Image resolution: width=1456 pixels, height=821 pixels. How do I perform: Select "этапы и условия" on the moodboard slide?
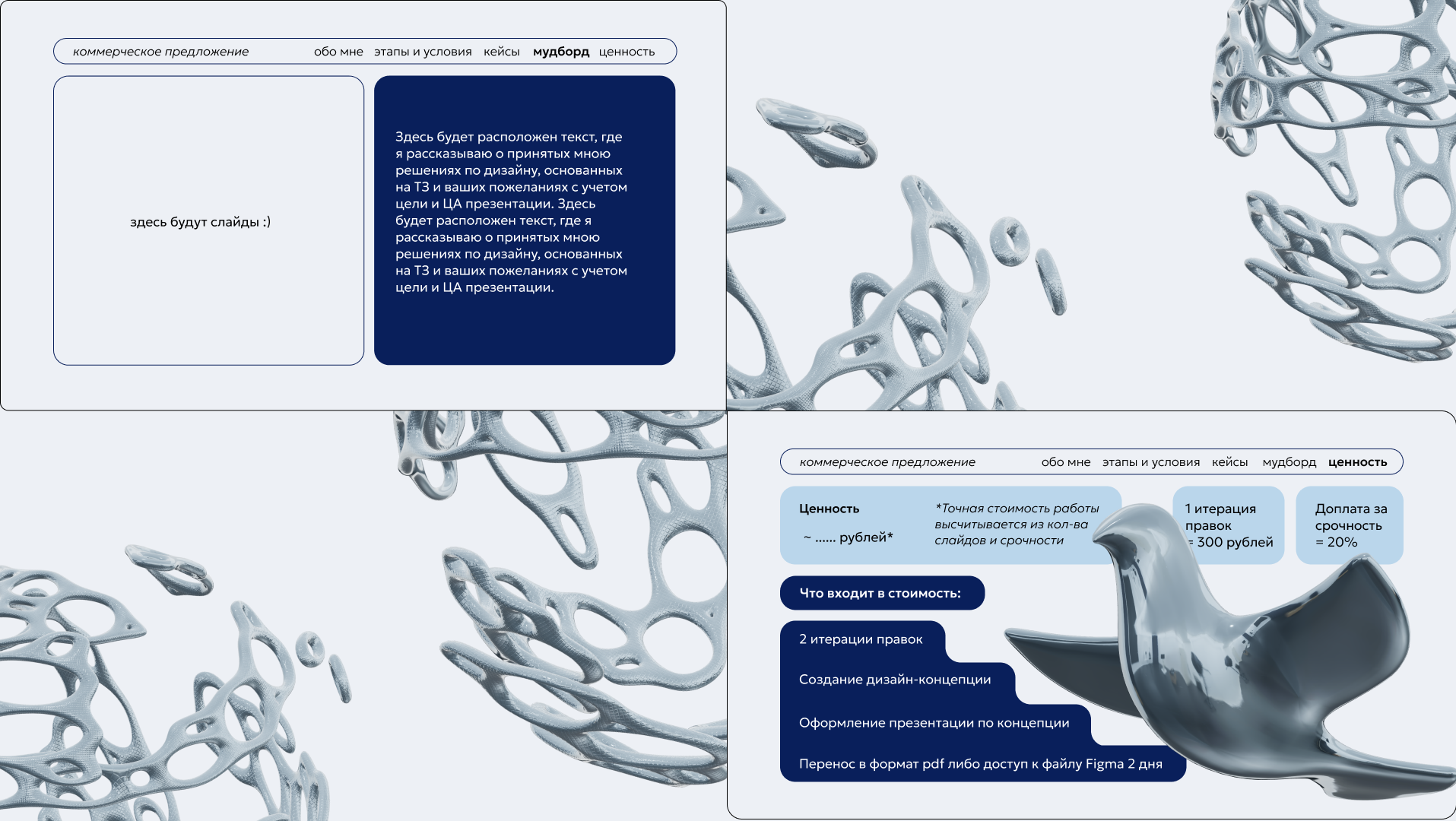(423, 52)
